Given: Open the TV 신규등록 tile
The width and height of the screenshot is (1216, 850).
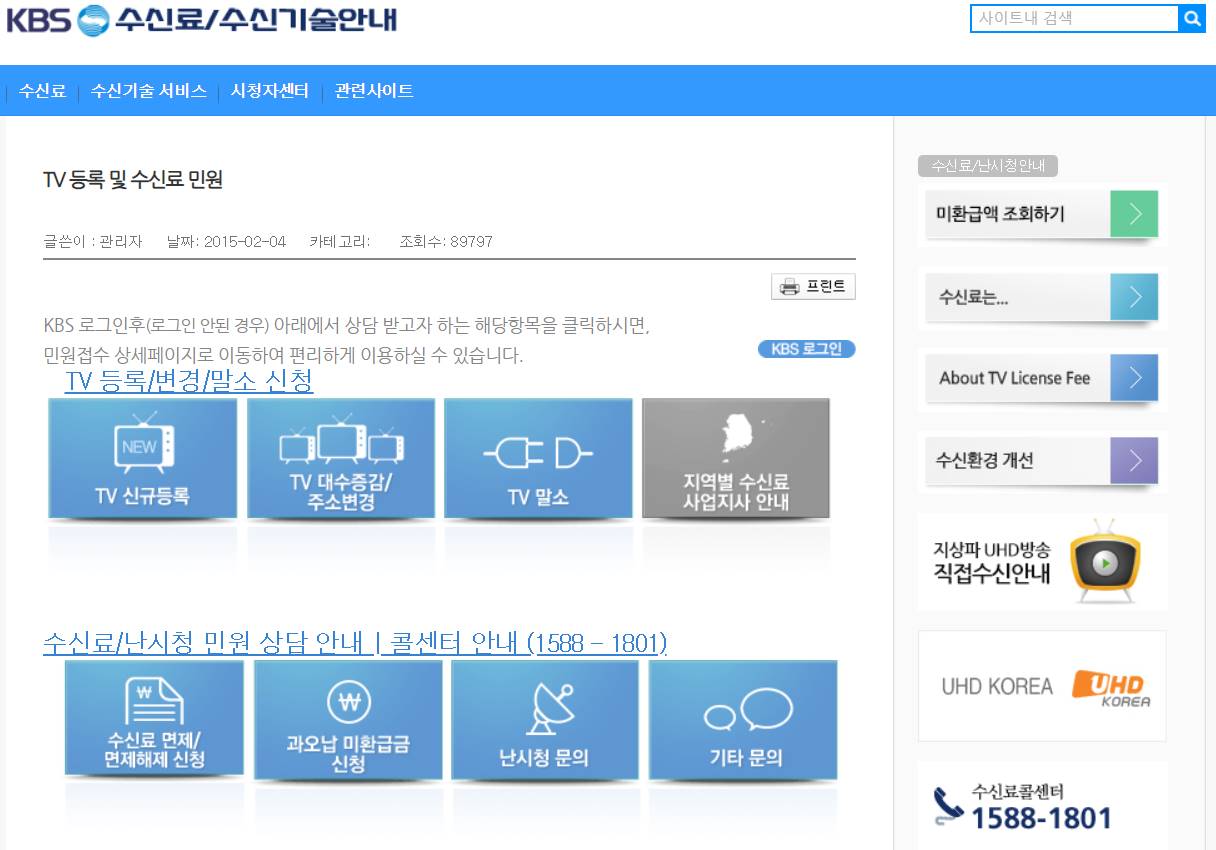Looking at the screenshot, I should coord(143,459).
